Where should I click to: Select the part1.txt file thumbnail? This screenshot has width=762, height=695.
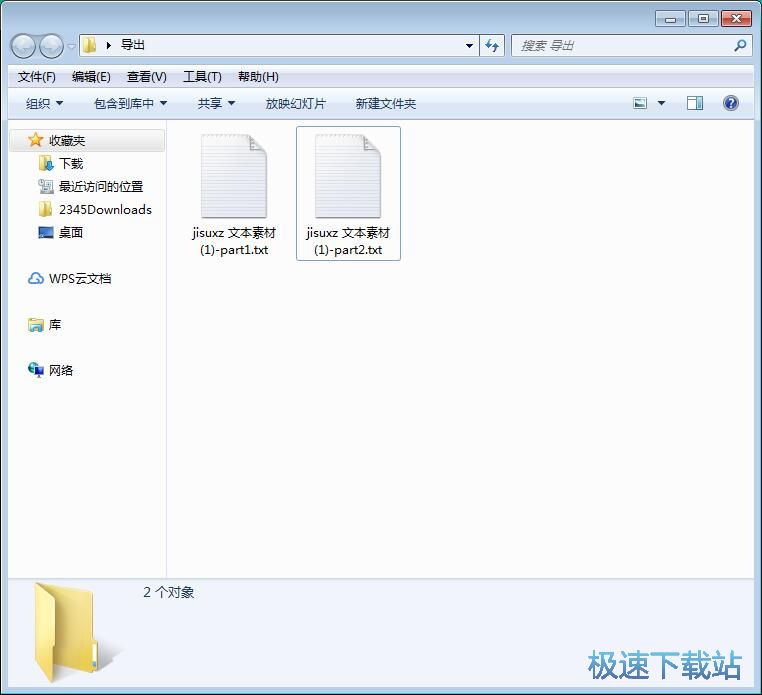234,176
